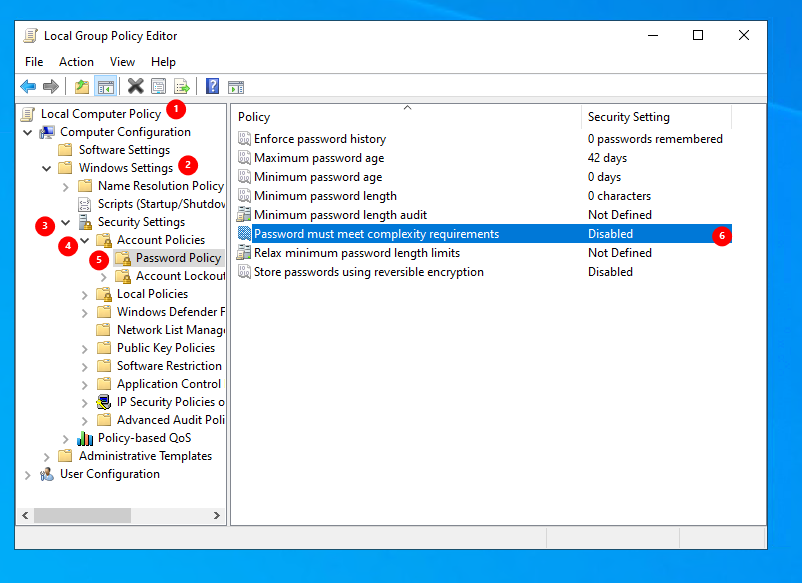Open Properties from the toolbar icon
The height and width of the screenshot is (583, 802).
click(158, 87)
